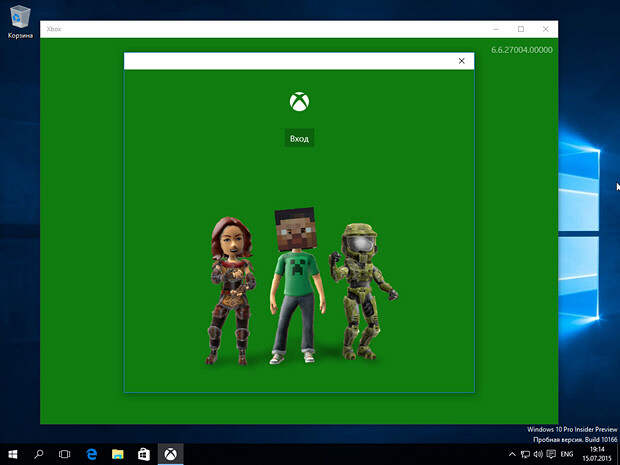
Task: Open Windows Store from taskbar
Action: [x=144, y=454]
